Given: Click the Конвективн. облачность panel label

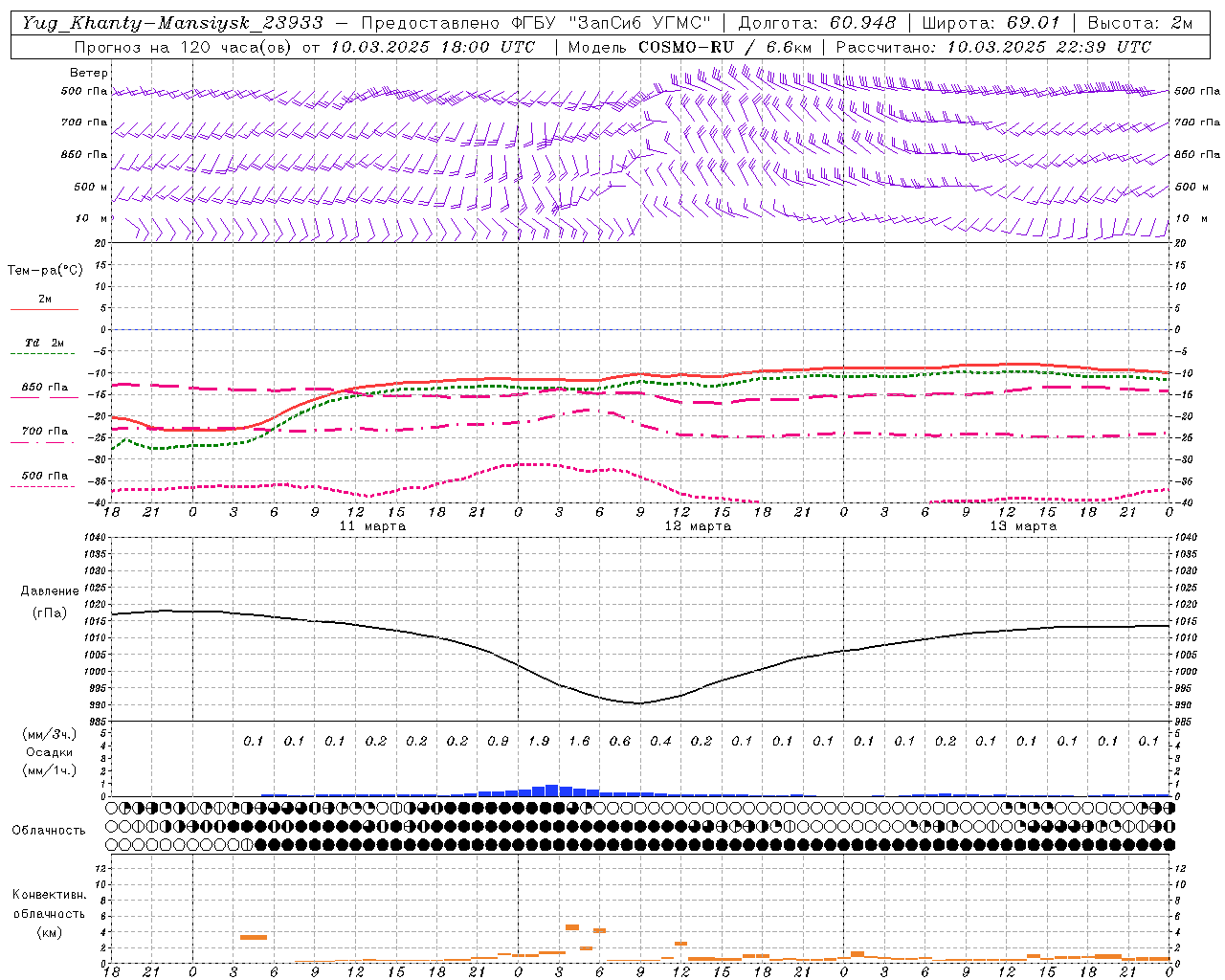Looking at the screenshot, I should (49, 904).
